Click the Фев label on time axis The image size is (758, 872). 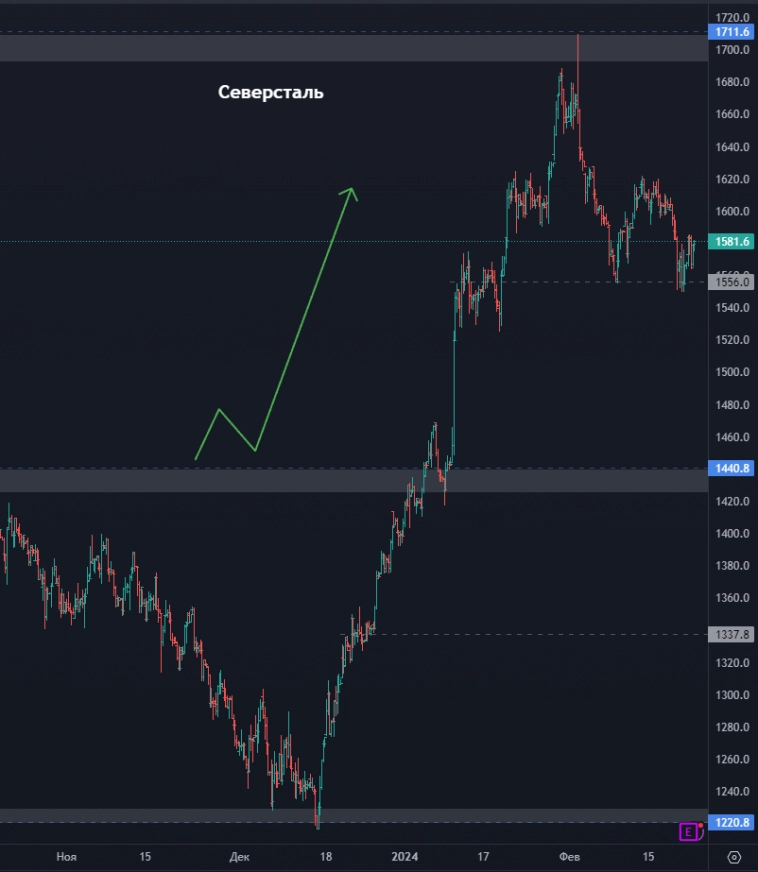(x=569, y=857)
